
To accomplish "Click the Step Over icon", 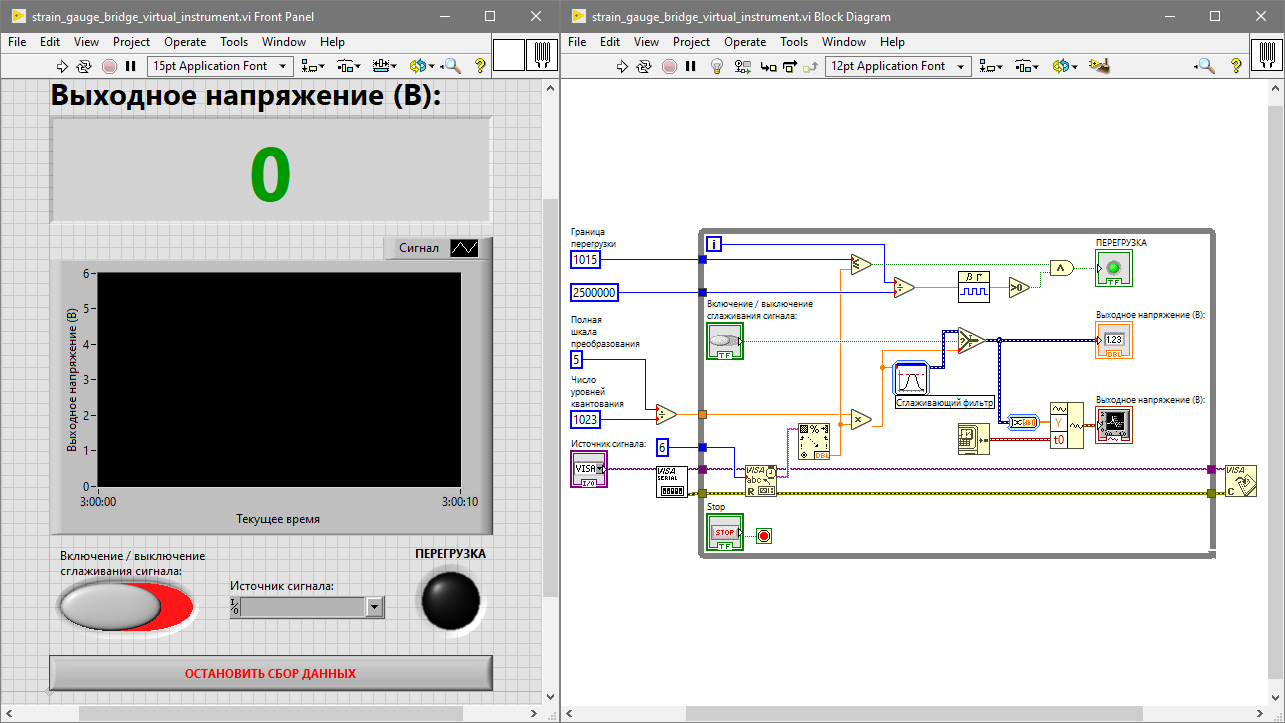I will click(x=790, y=66).
